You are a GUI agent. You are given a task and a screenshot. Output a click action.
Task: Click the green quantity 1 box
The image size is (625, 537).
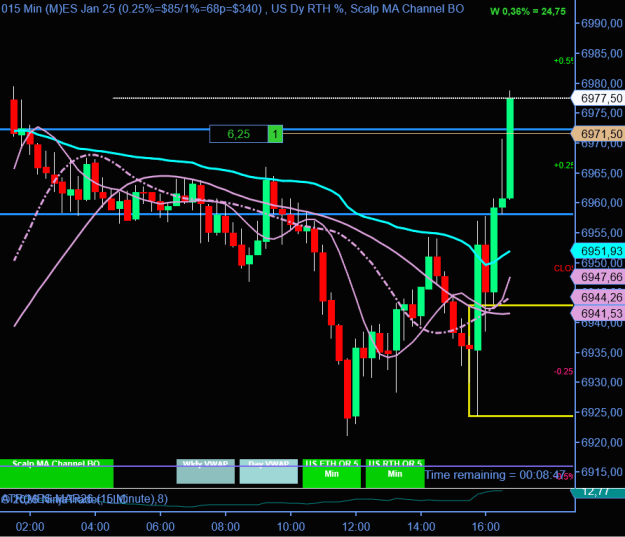tap(275, 134)
